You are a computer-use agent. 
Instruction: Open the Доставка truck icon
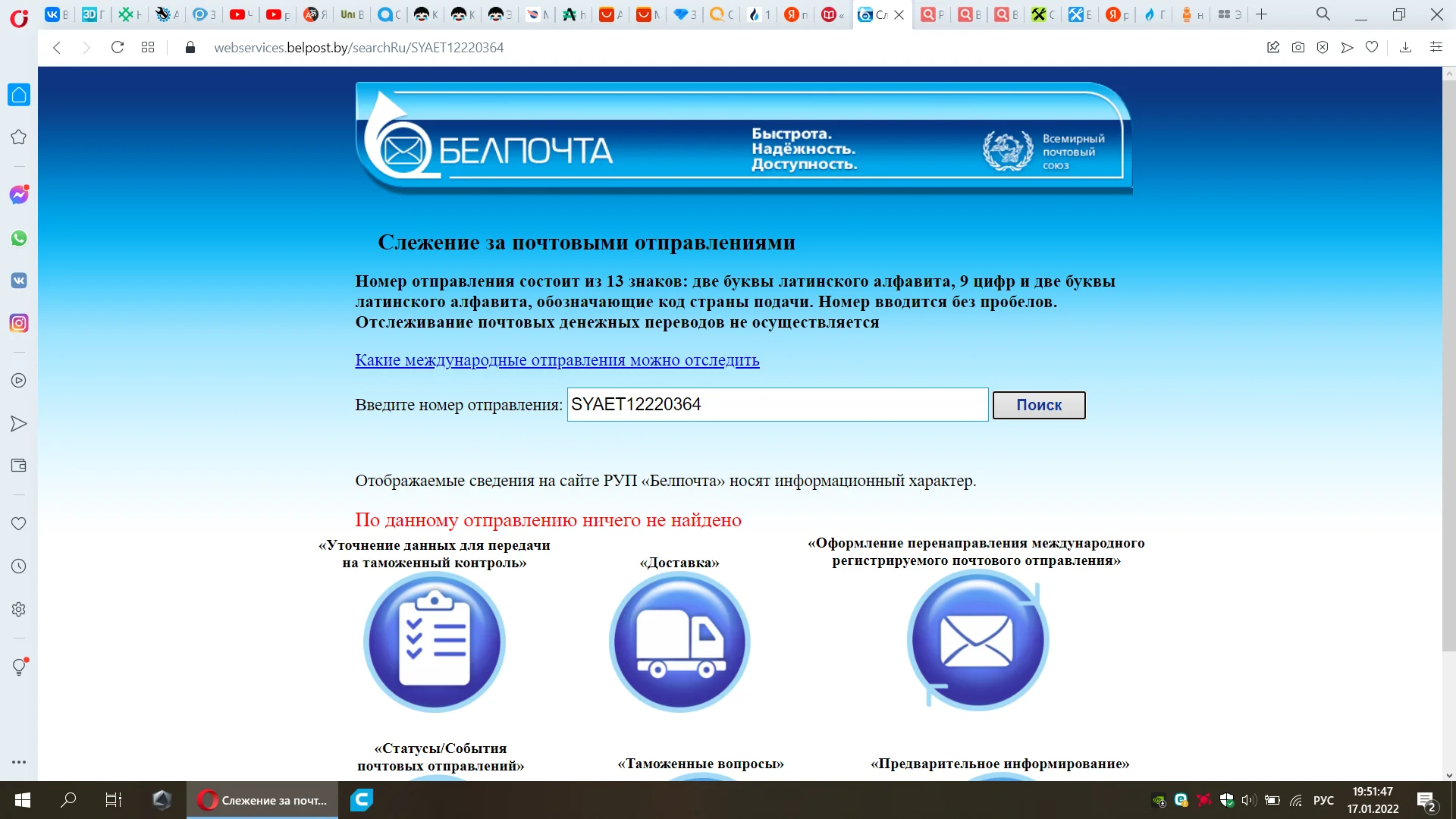point(679,642)
